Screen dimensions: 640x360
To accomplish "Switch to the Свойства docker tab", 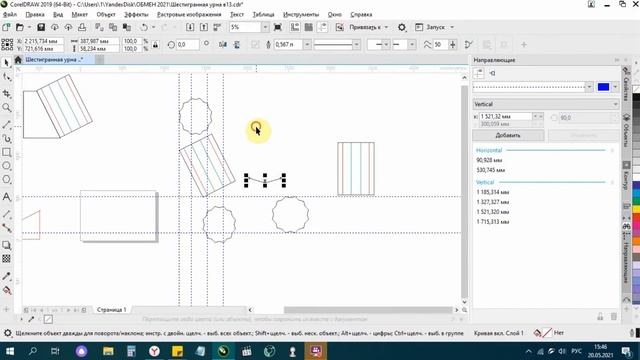I will tap(626, 84).
